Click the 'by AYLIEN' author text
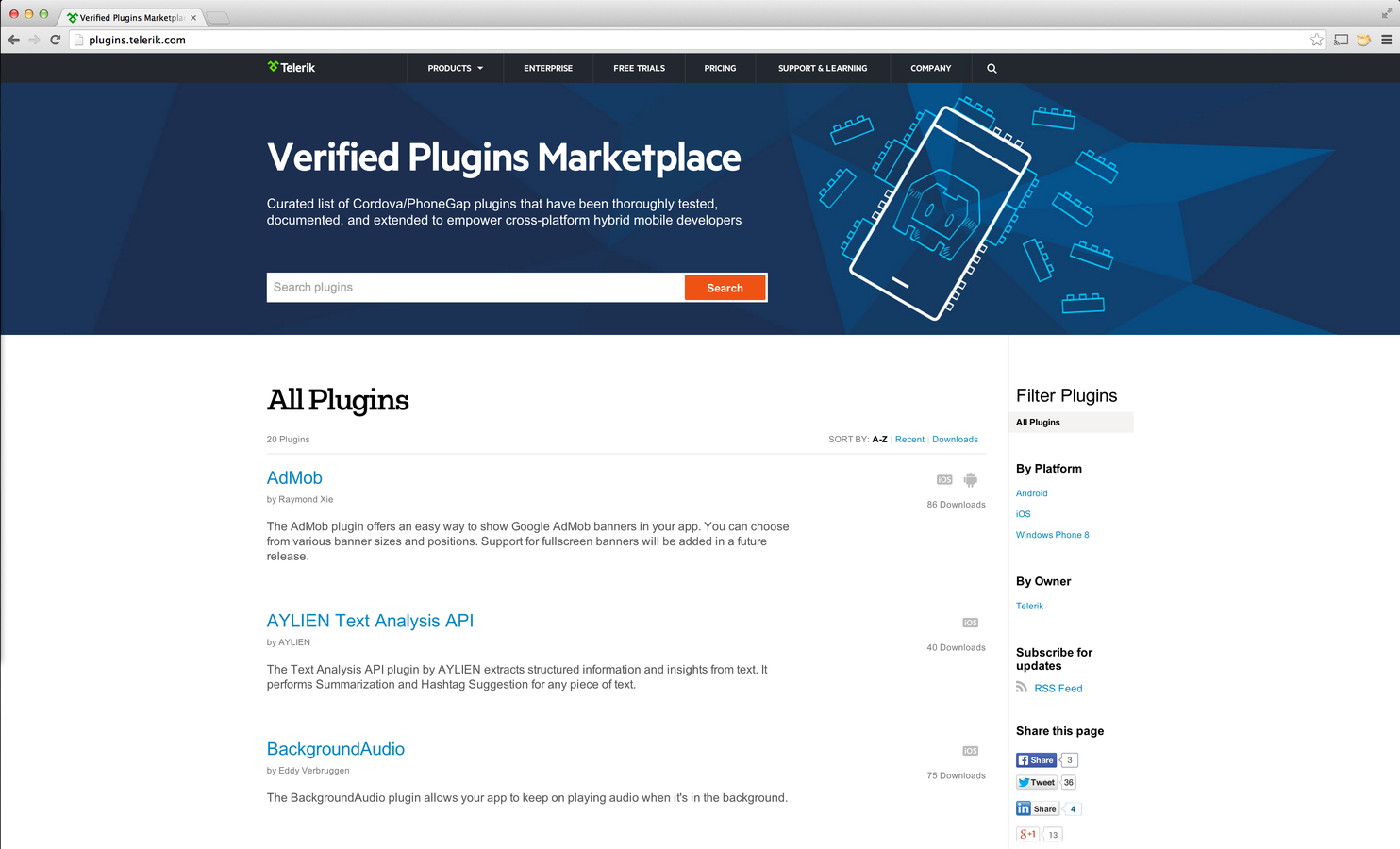This screenshot has width=1400, height=849. click(x=288, y=642)
